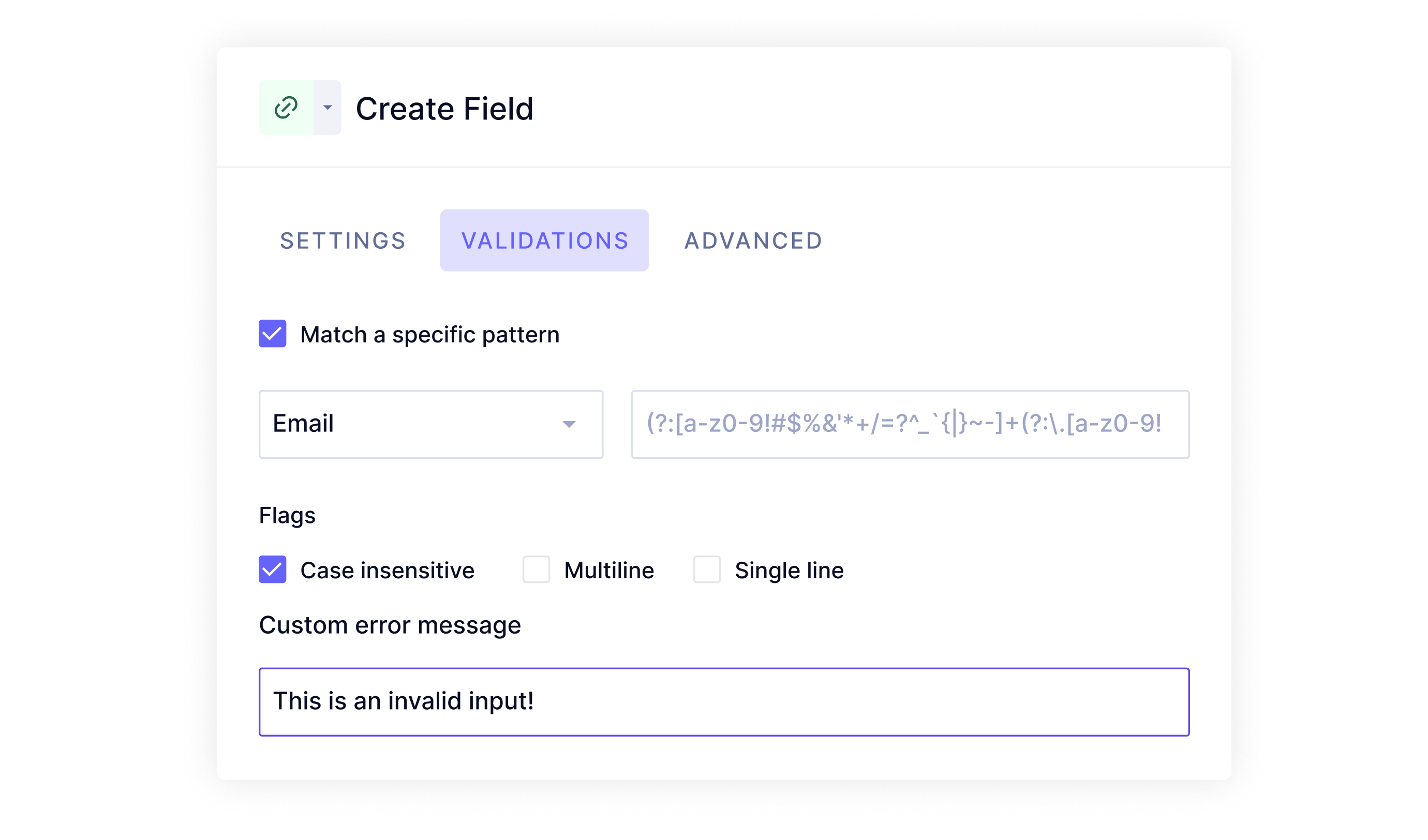The image size is (1428, 840).
Task: Open the field type arrow beside link icon
Action: [328, 108]
